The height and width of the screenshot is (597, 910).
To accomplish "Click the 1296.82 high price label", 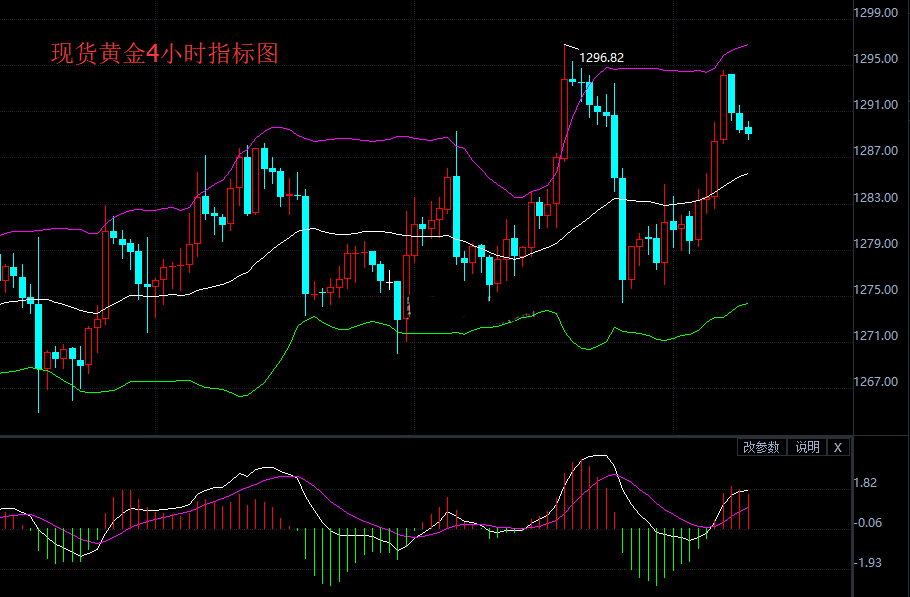I will coord(602,58).
